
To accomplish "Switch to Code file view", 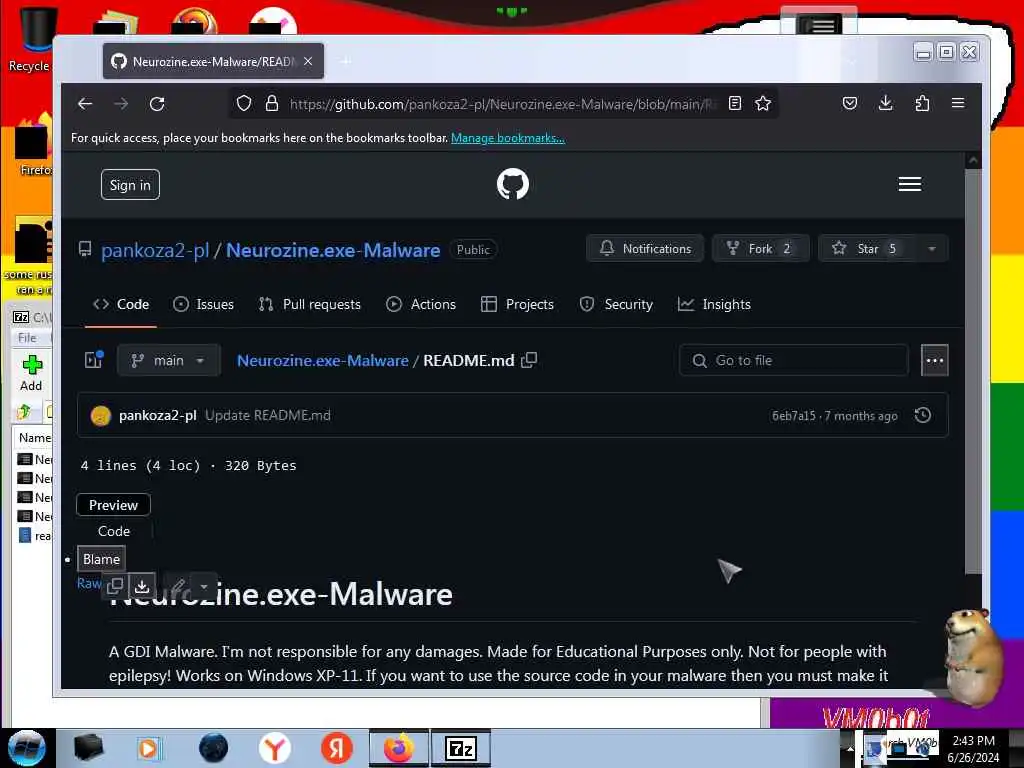I will pyautogui.click(x=114, y=532).
